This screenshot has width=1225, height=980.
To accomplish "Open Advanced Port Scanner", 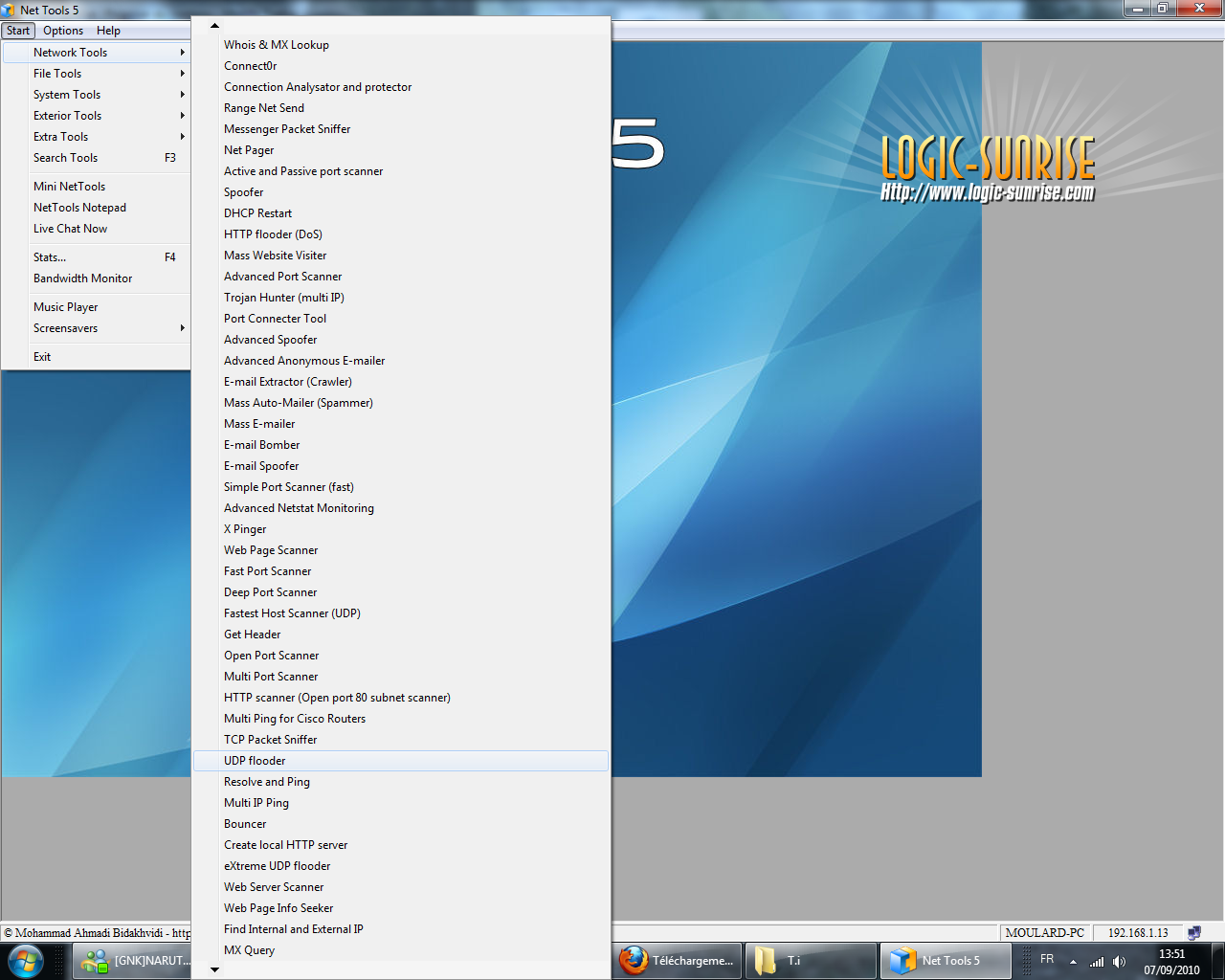I will tap(401, 277).
